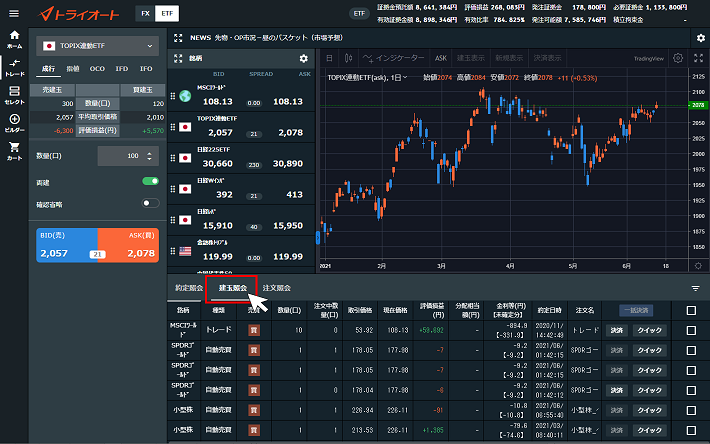Open the Cart (カート) sidebar item

point(14,151)
